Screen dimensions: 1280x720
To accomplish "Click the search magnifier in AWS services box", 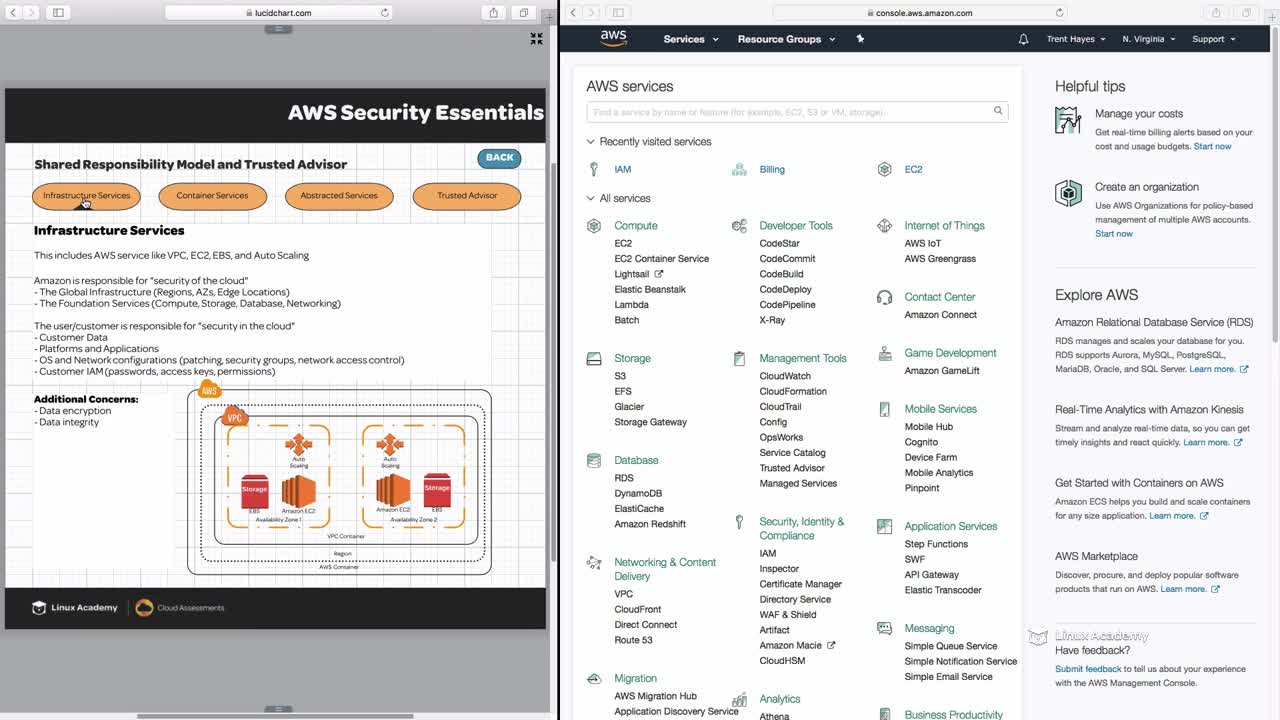I will (x=998, y=111).
